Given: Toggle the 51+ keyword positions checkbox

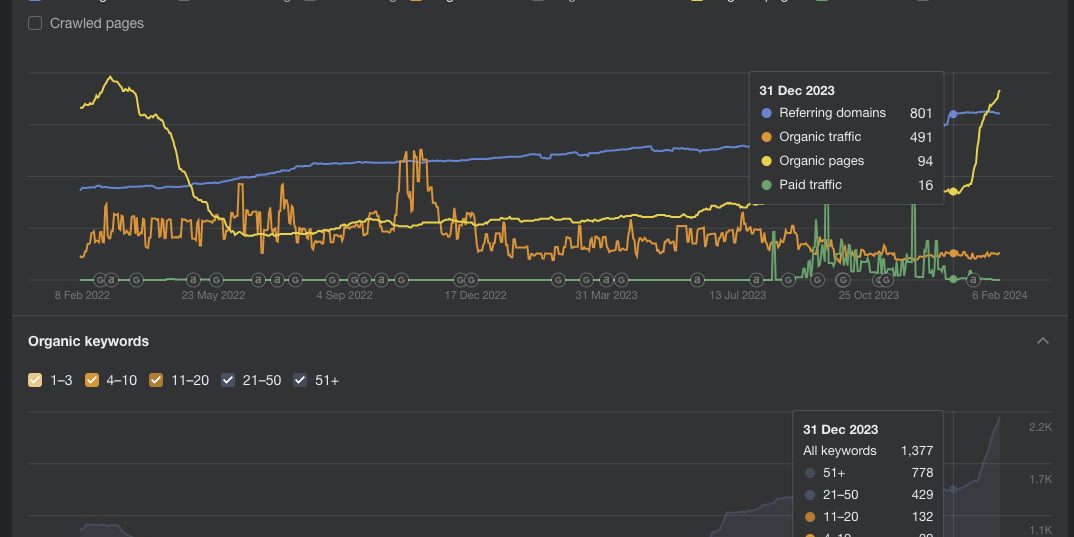Looking at the screenshot, I should (300, 380).
